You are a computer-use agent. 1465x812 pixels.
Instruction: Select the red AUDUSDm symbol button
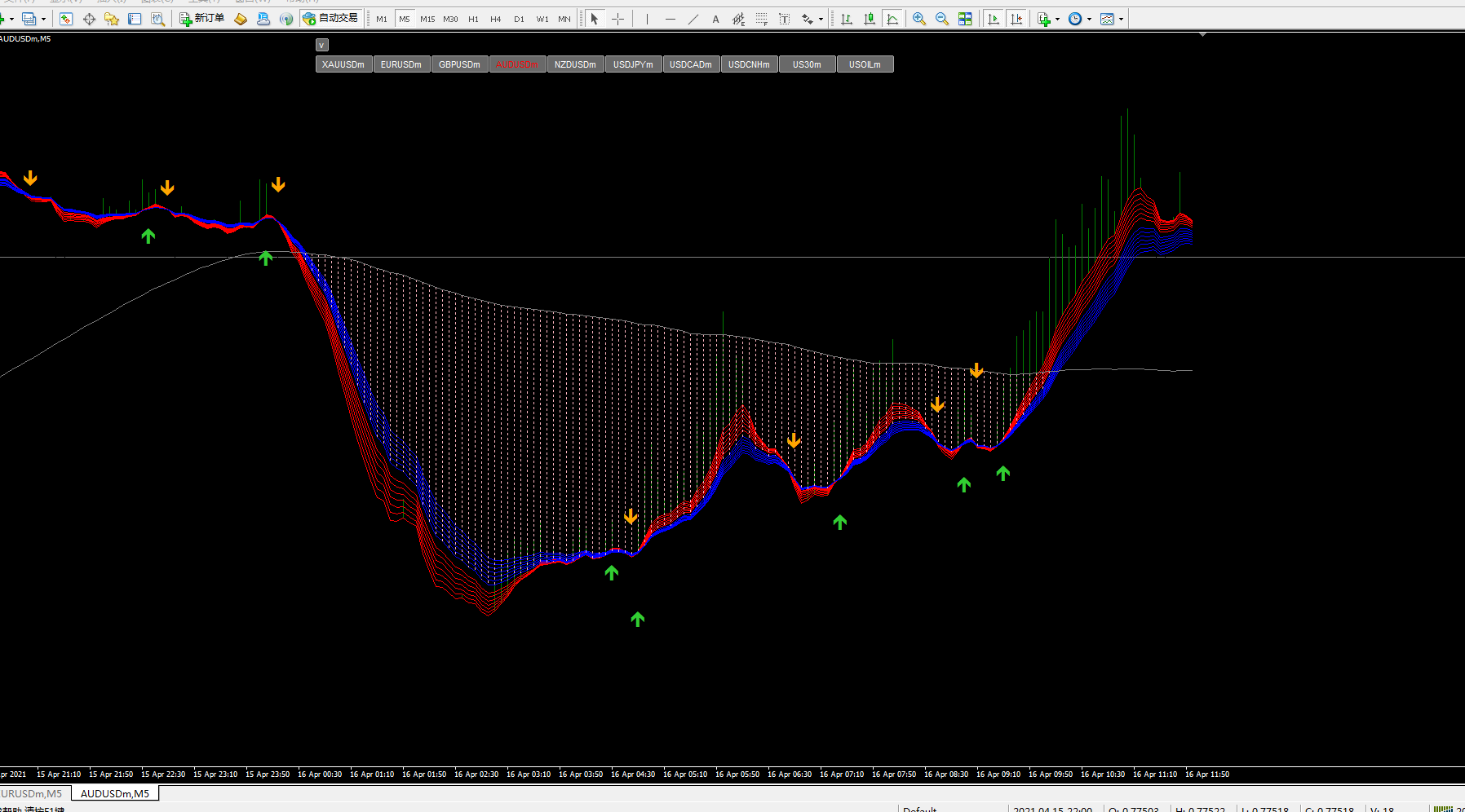click(x=517, y=64)
